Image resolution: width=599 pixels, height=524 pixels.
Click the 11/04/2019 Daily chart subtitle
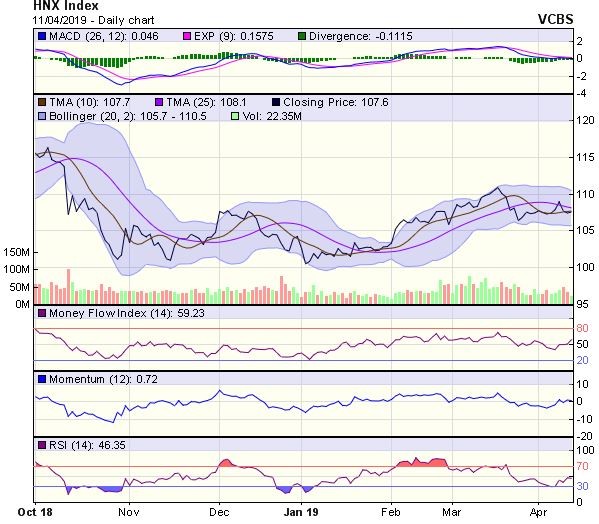tap(94, 20)
